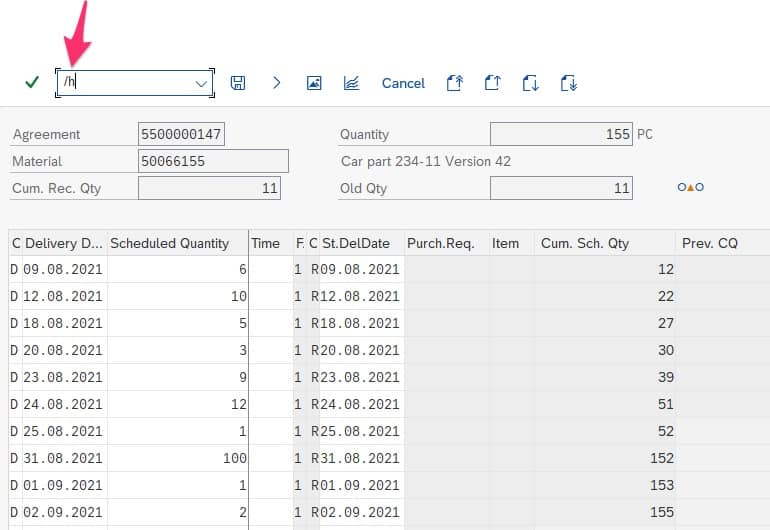
Task: Open the line chart graph icon
Action: 351,83
